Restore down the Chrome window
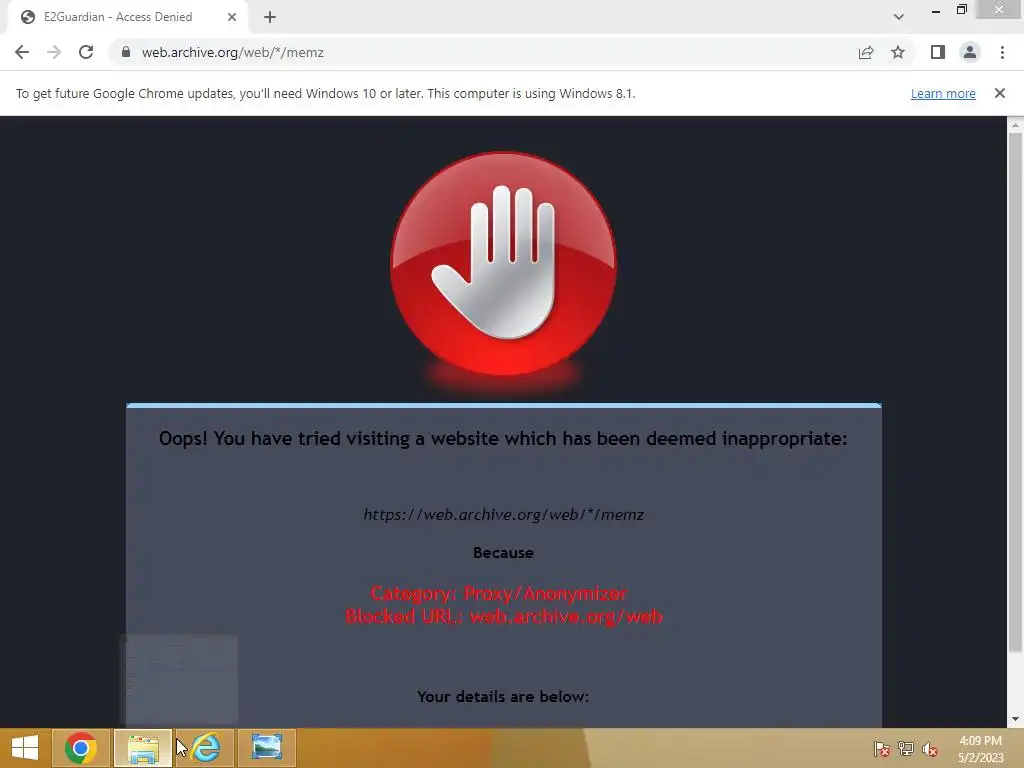 click(x=961, y=10)
